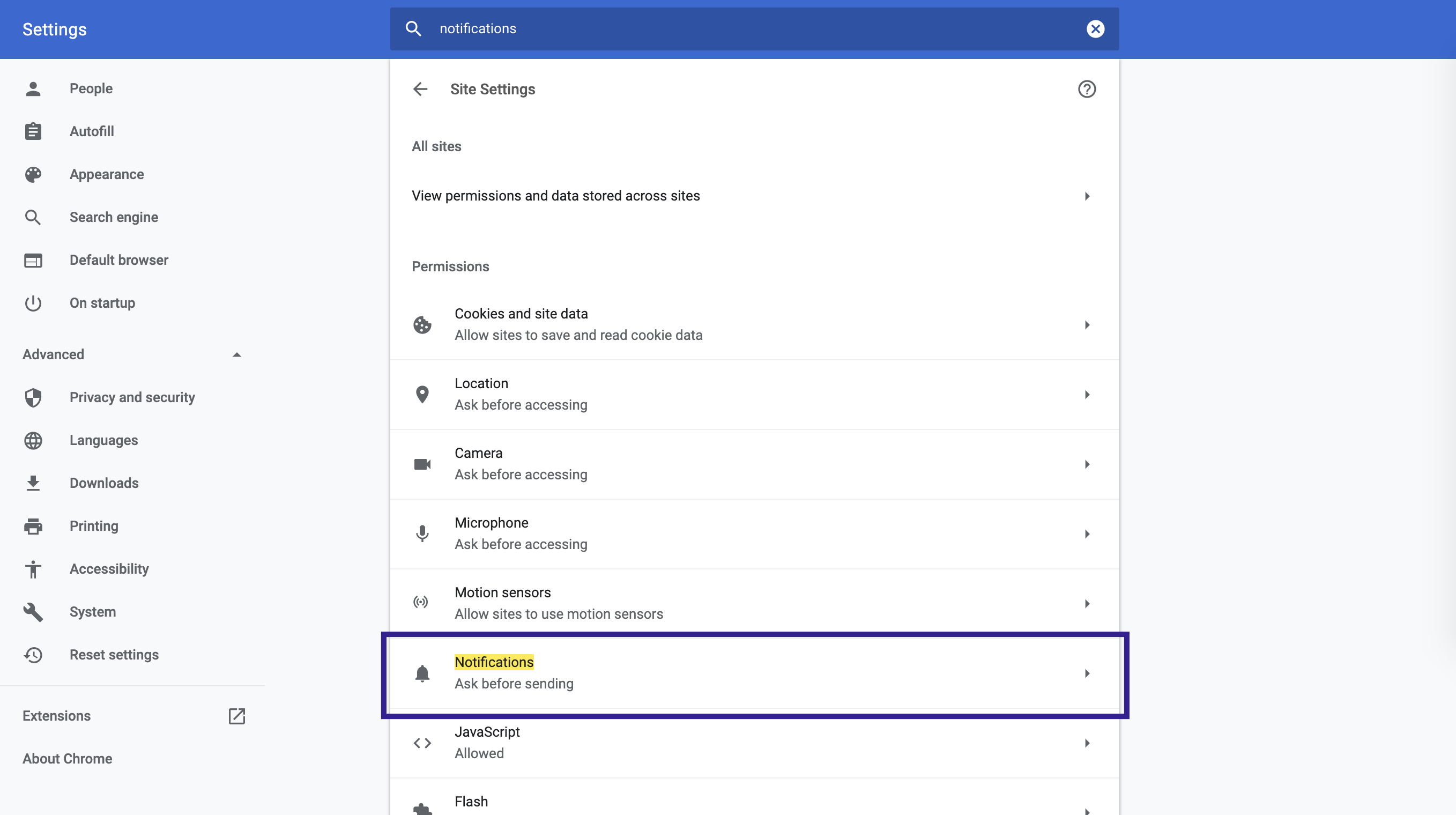Open Microphone settings via its arrow
The width and height of the screenshot is (1456, 815).
[1087, 534]
